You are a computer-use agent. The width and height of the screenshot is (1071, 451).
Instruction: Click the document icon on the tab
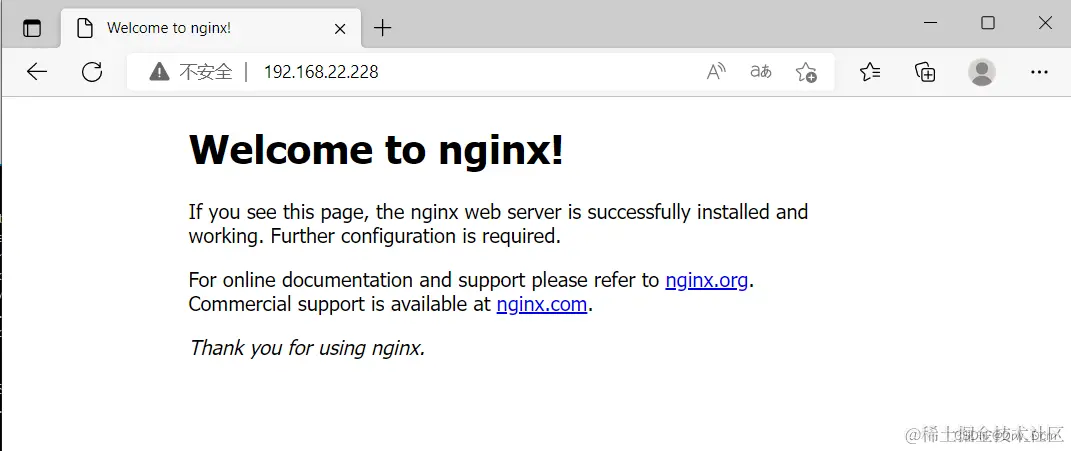(85, 29)
